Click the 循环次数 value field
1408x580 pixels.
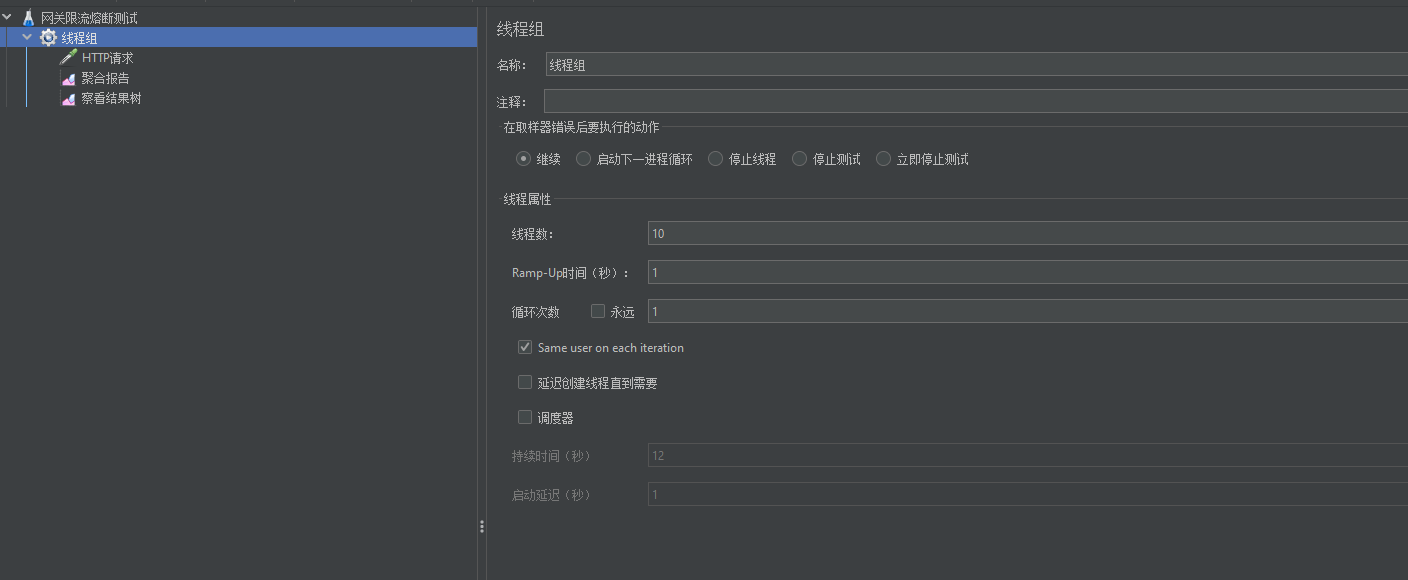pos(1028,311)
